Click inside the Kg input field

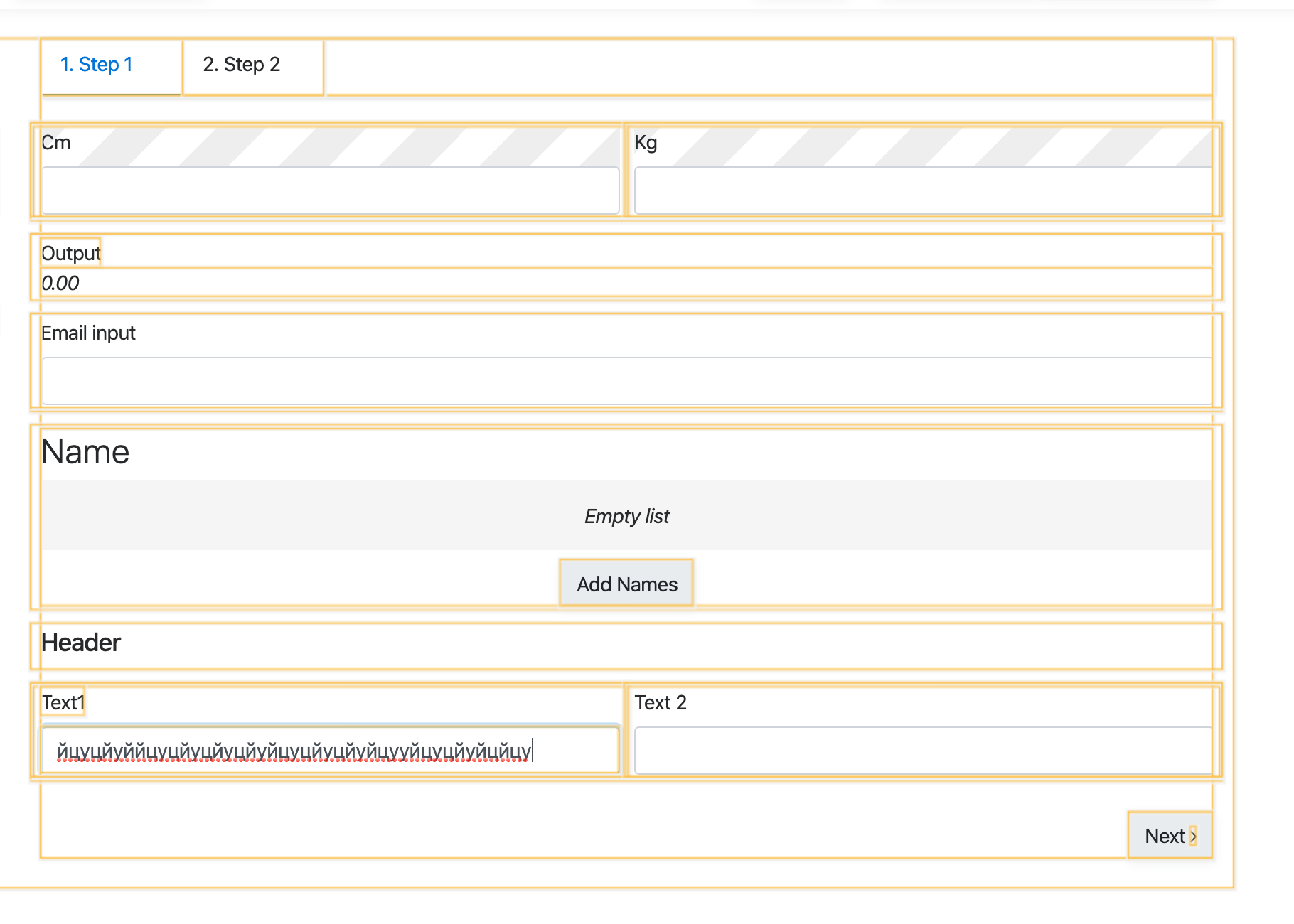[923, 190]
